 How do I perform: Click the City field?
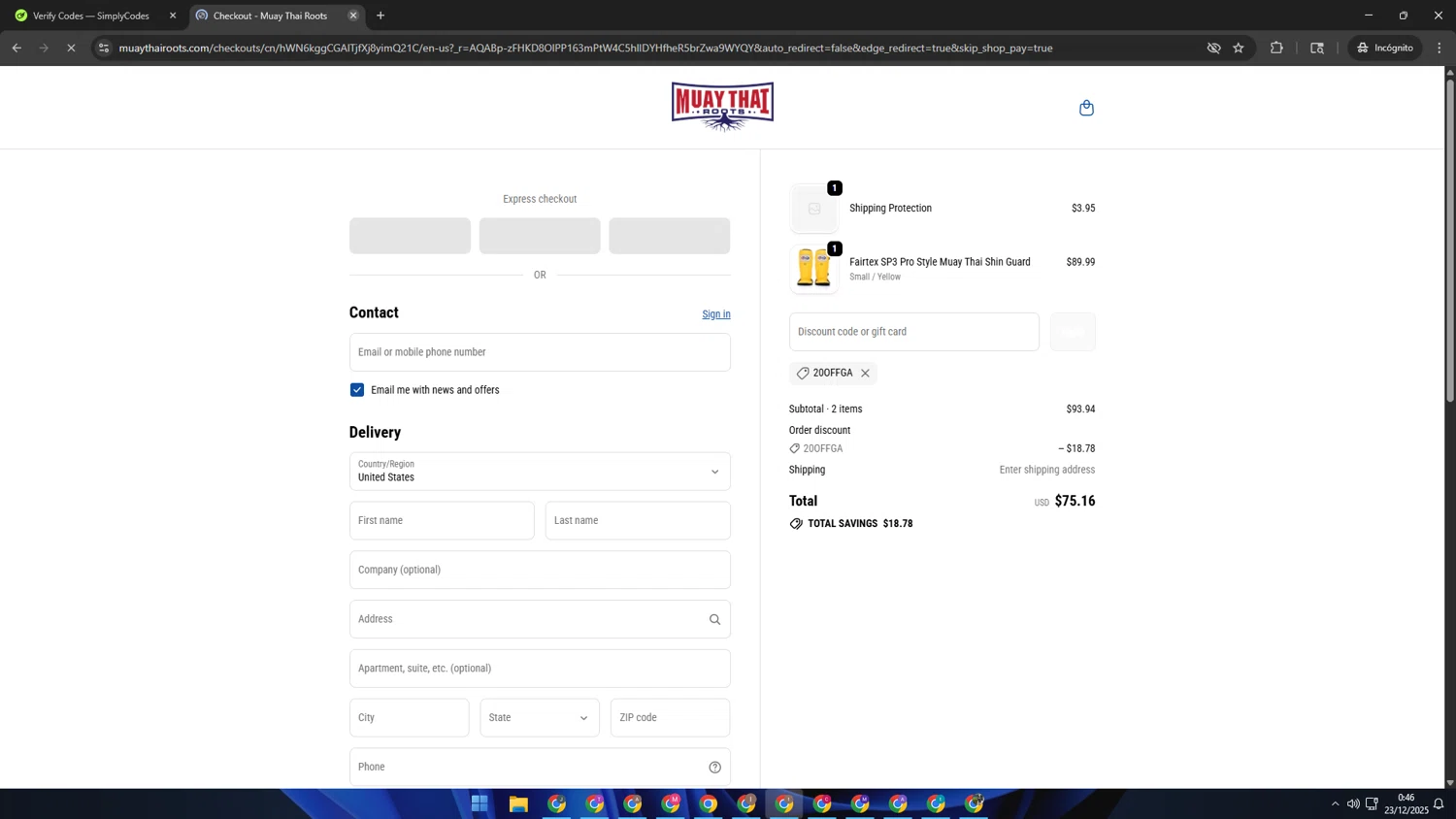pyautogui.click(x=409, y=718)
